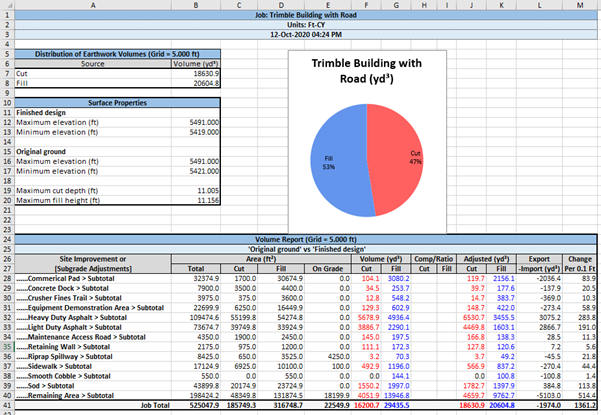Screen dimensions: 601x415
Task: Select the 5421.000 minimum elevation value
Action: tap(196, 171)
